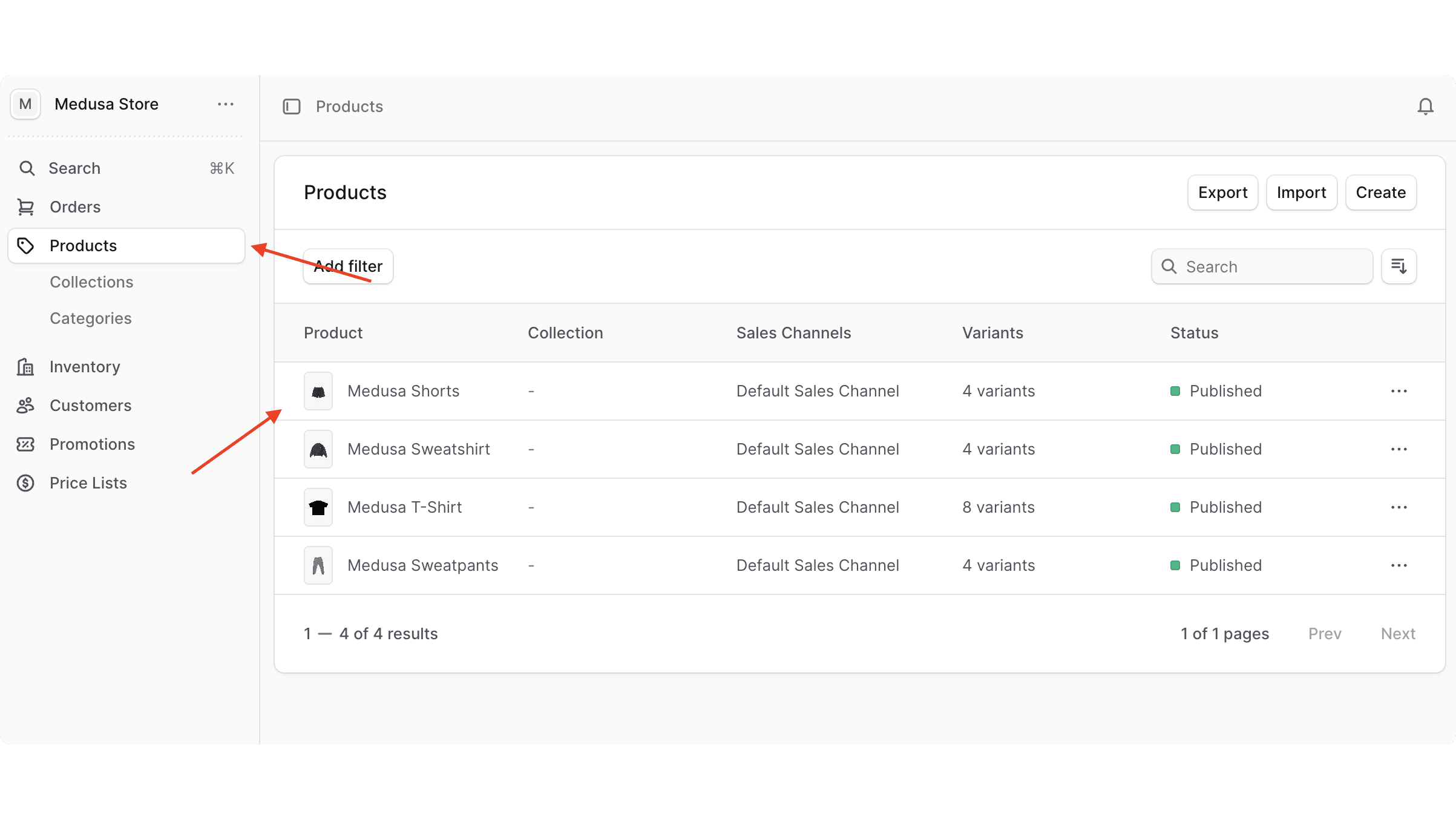
Task: Click the Add filter button
Action: [347, 266]
